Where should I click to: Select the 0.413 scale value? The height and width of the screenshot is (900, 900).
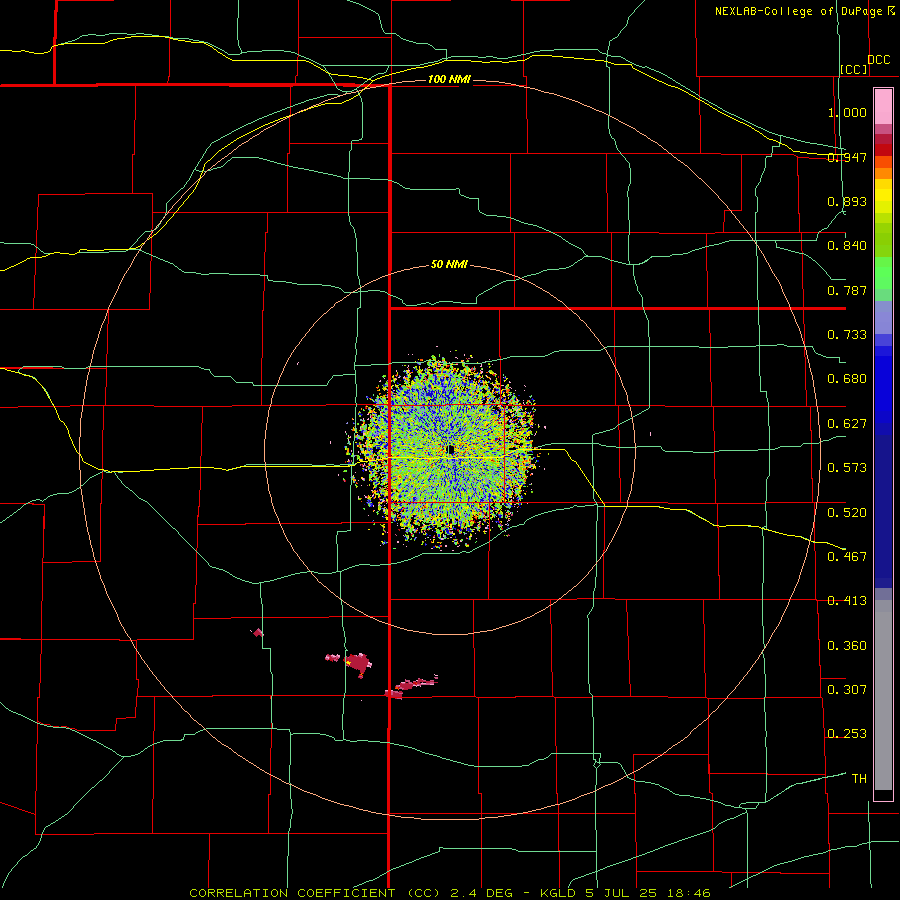pos(847,601)
